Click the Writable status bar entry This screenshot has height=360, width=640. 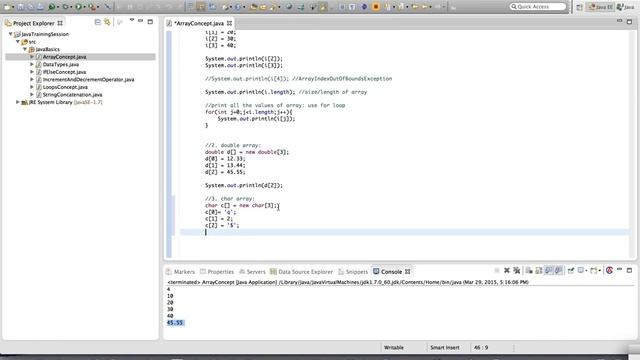(394, 347)
